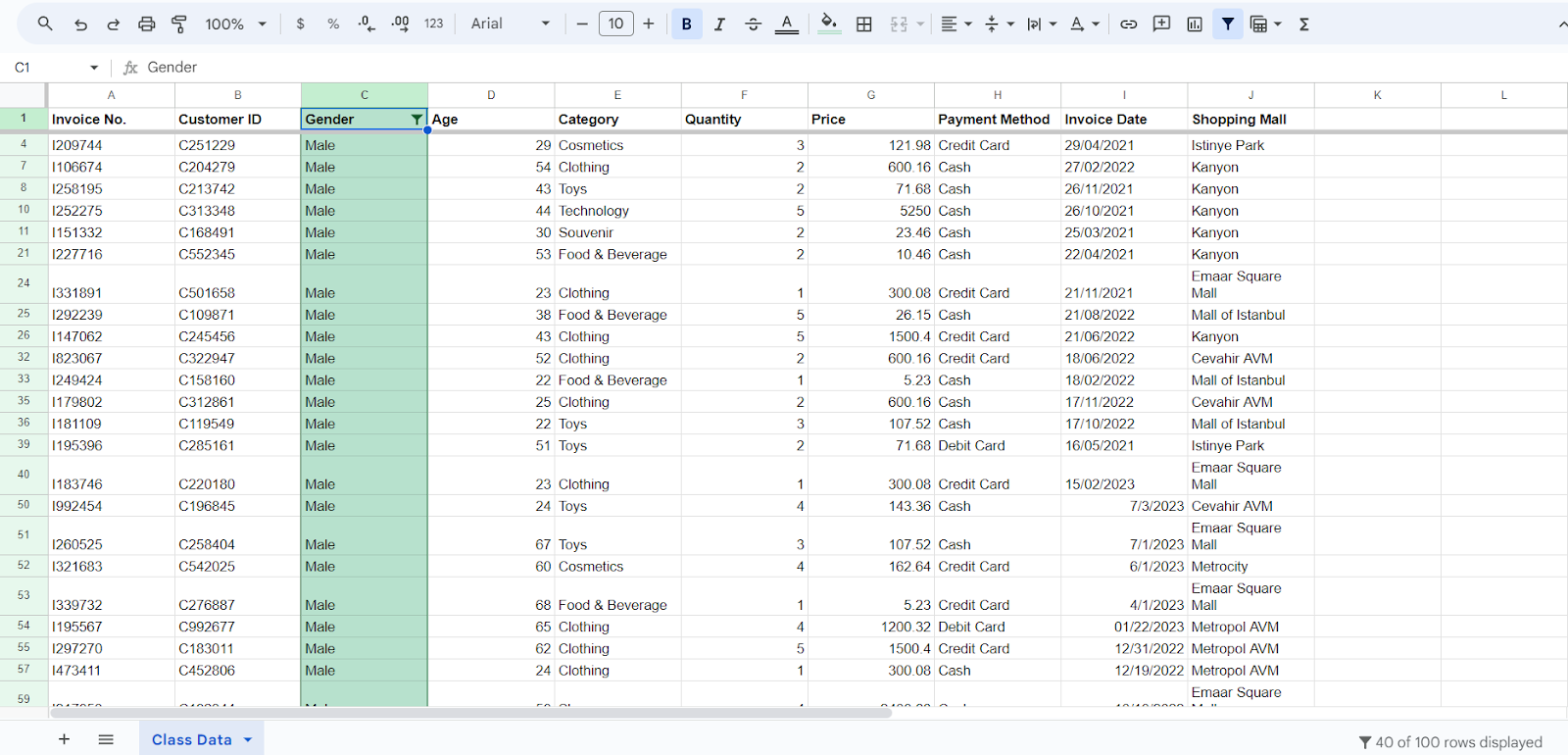Click cell containing C313348

coord(238,211)
